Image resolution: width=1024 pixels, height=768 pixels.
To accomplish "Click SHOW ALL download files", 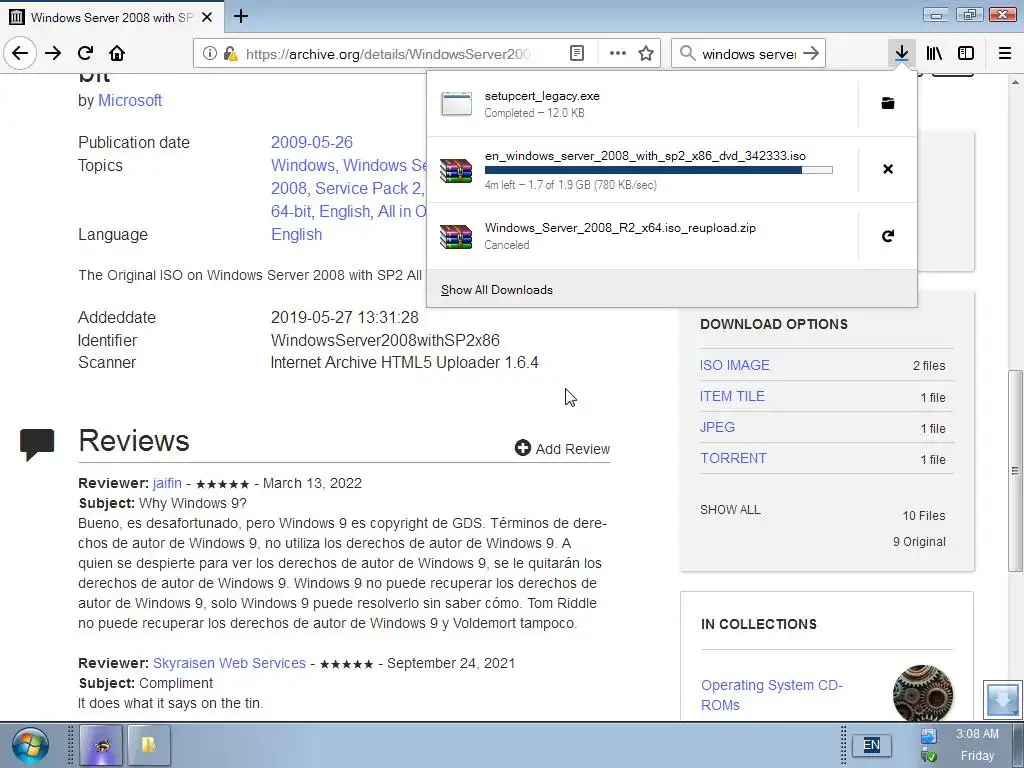I will click(x=730, y=510).
